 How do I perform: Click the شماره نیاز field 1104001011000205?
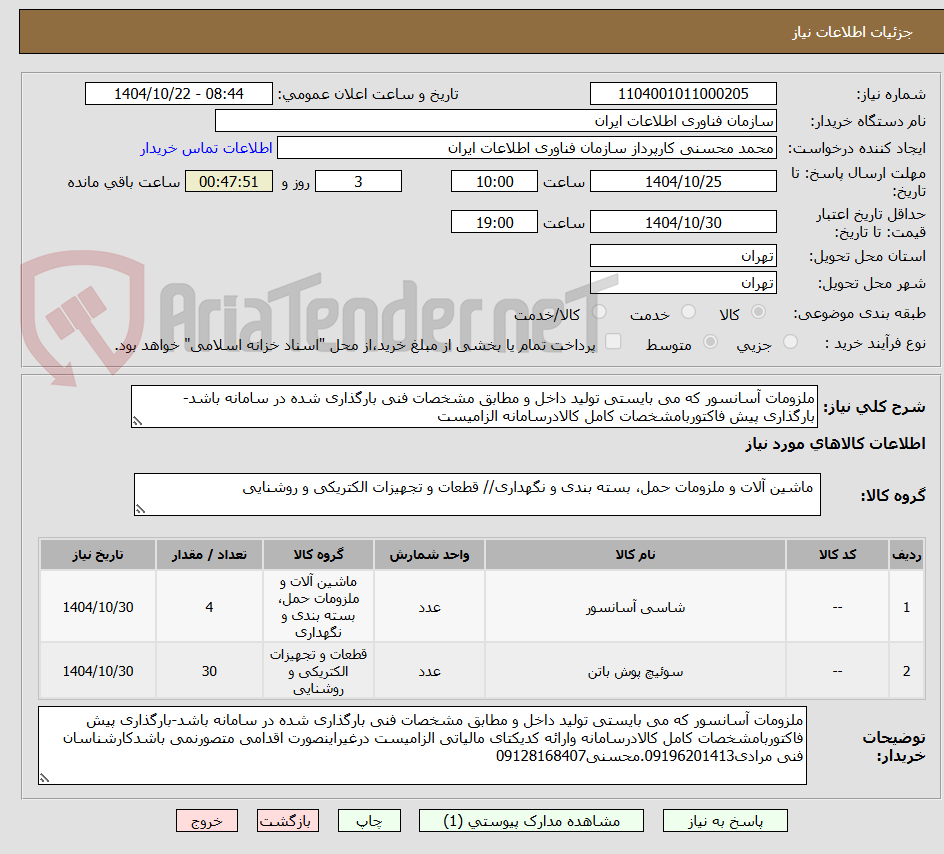pyautogui.click(x=683, y=94)
